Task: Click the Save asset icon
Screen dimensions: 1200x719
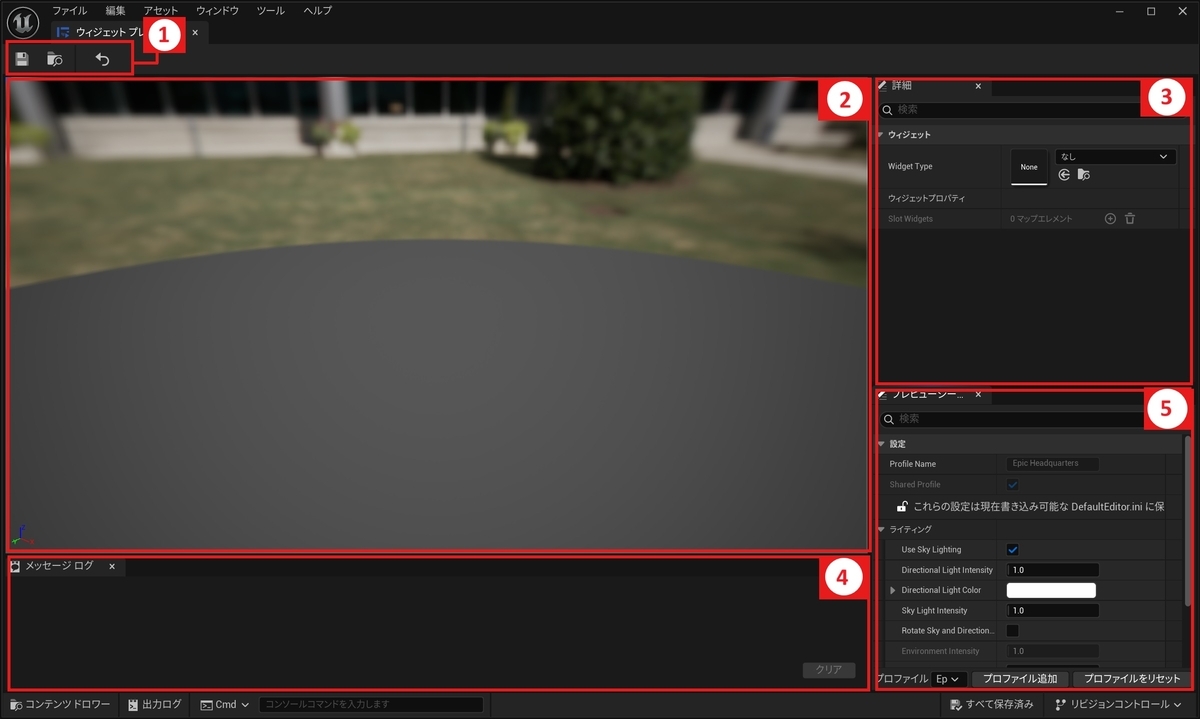Action: [21, 58]
